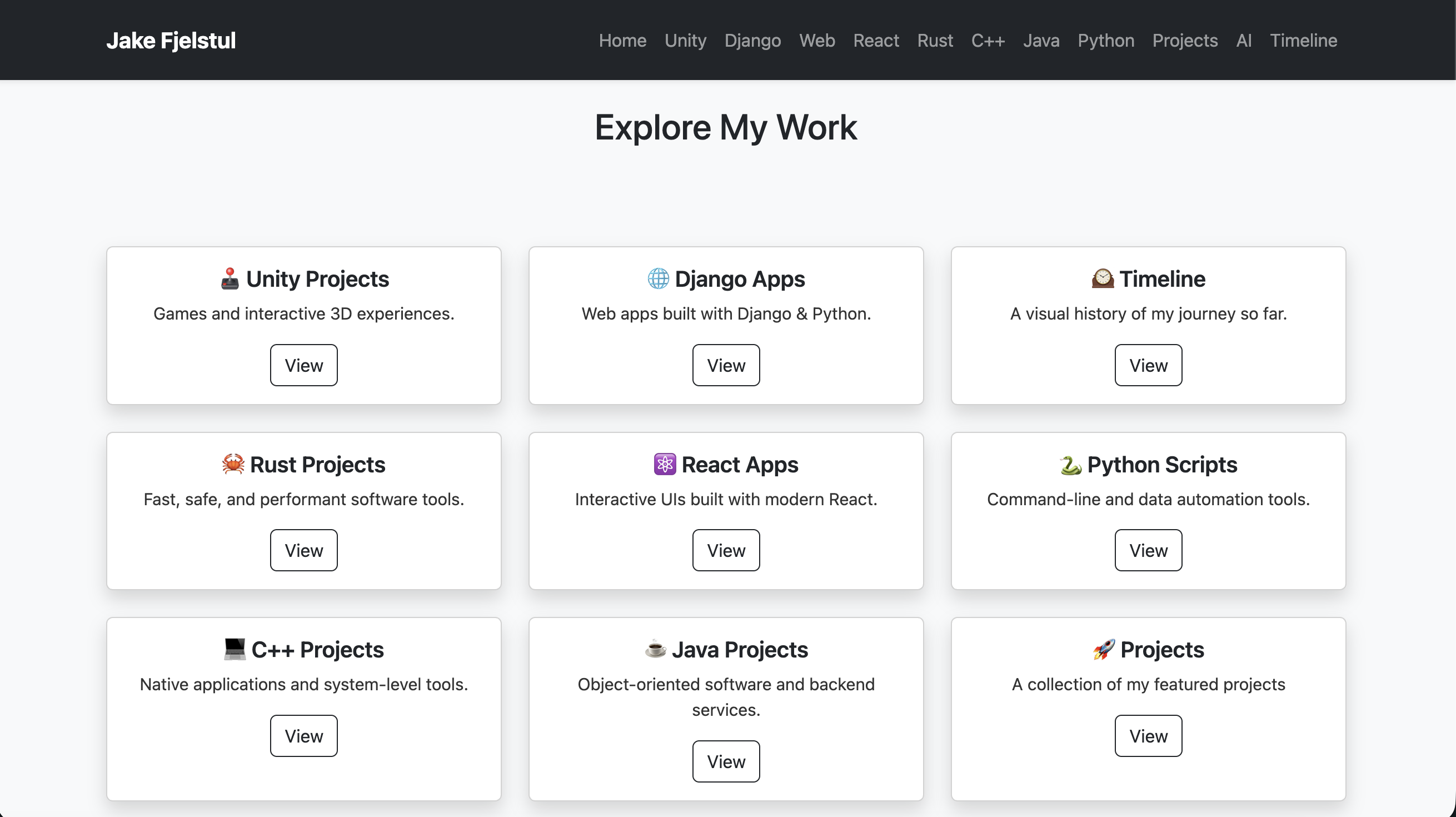Click the coffee cup icon beside Java Projects
Viewport: 1456px width, 817px height.
coord(655,649)
